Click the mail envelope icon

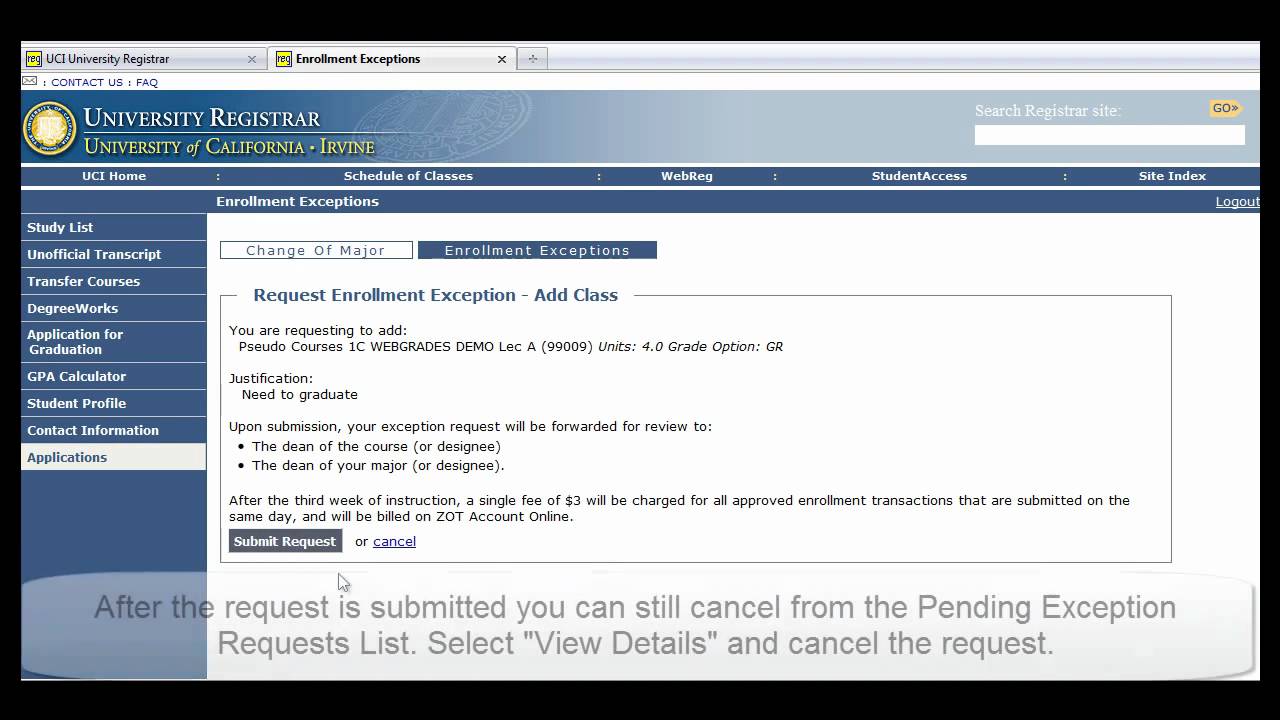click(x=29, y=81)
